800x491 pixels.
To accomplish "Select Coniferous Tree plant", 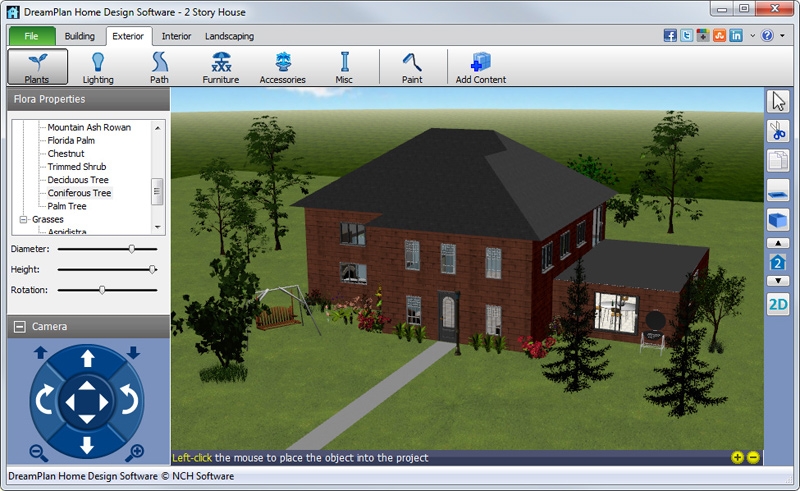I will pos(79,193).
